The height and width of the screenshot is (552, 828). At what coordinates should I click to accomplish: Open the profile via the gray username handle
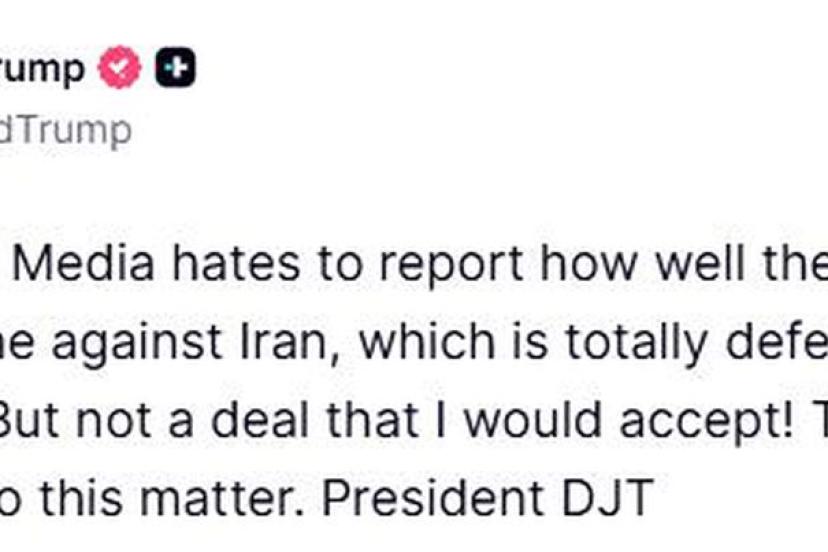(x=65, y=130)
